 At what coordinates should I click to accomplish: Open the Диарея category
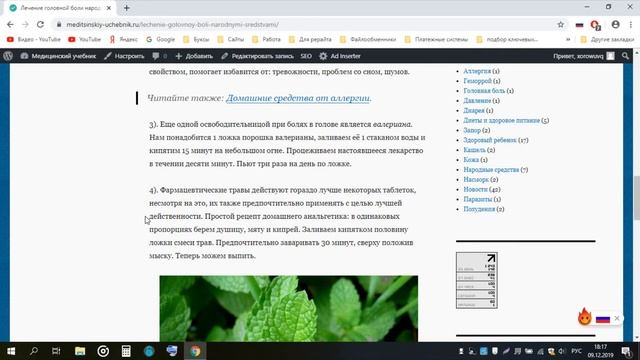coord(473,110)
